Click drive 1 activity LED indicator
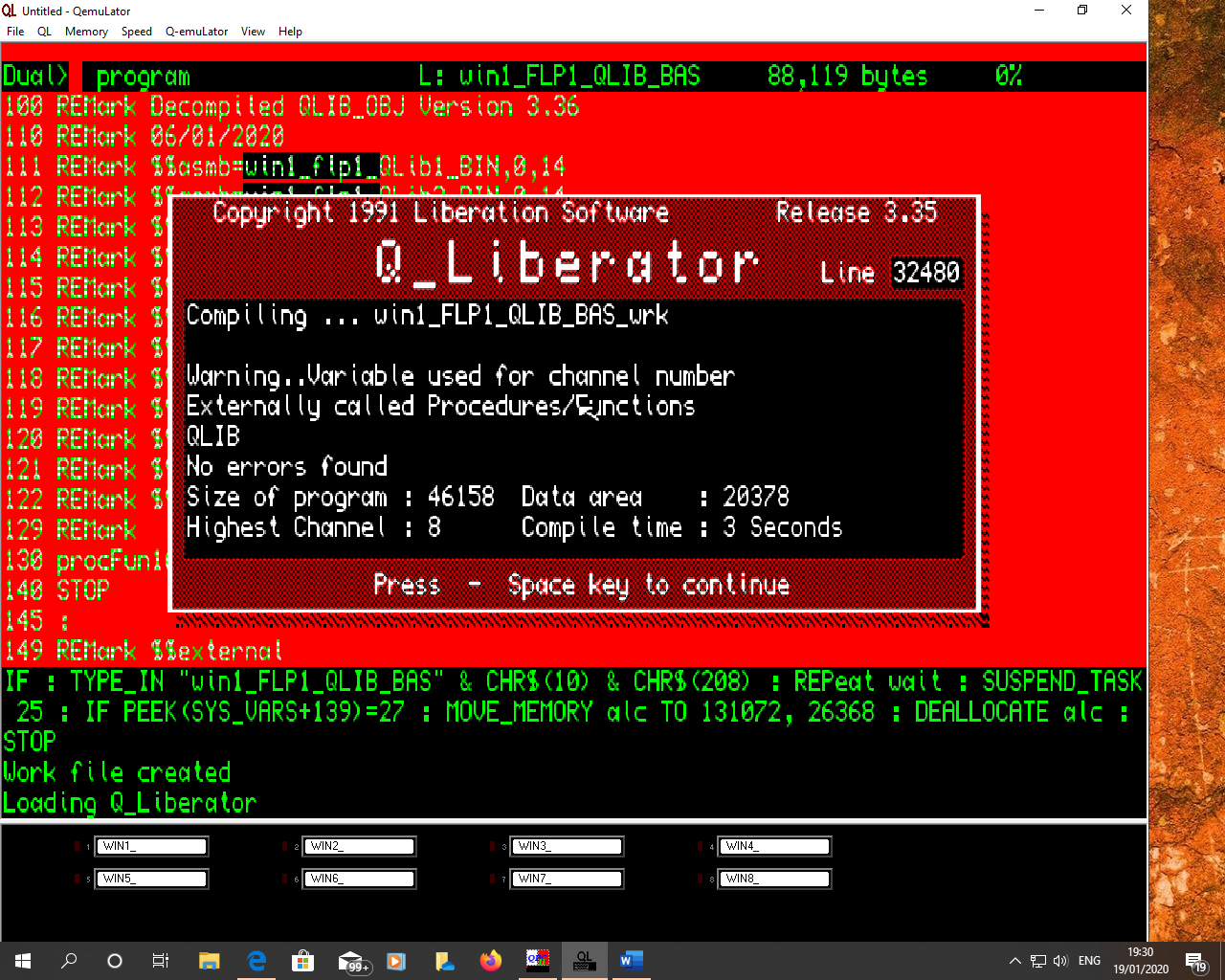Viewport: 1225px width, 980px height. (x=78, y=846)
